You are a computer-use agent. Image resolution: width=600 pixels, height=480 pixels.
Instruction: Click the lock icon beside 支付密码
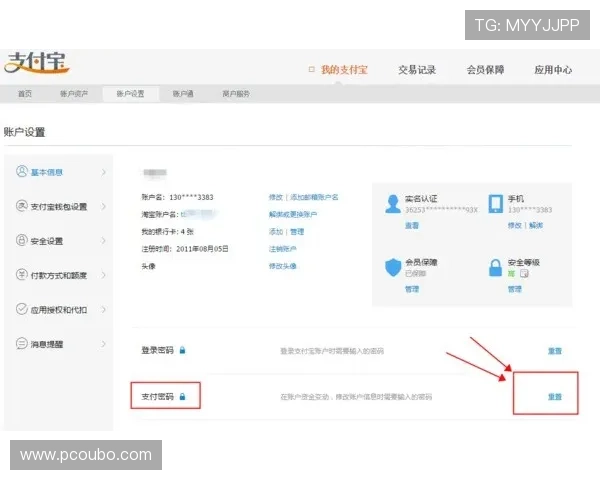[183, 397]
